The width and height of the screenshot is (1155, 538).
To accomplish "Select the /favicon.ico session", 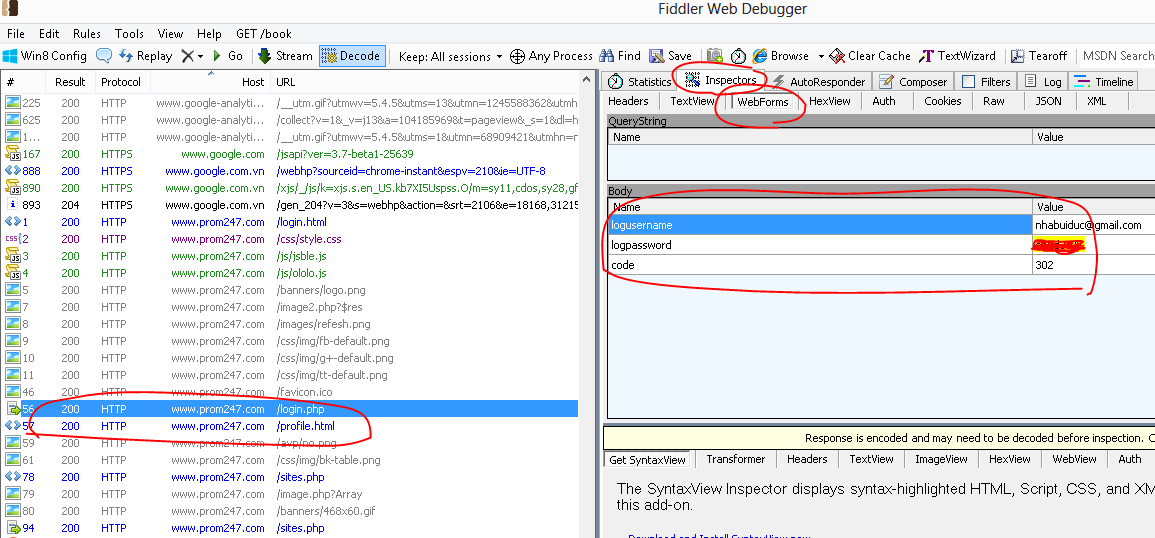I will [291, 392].
